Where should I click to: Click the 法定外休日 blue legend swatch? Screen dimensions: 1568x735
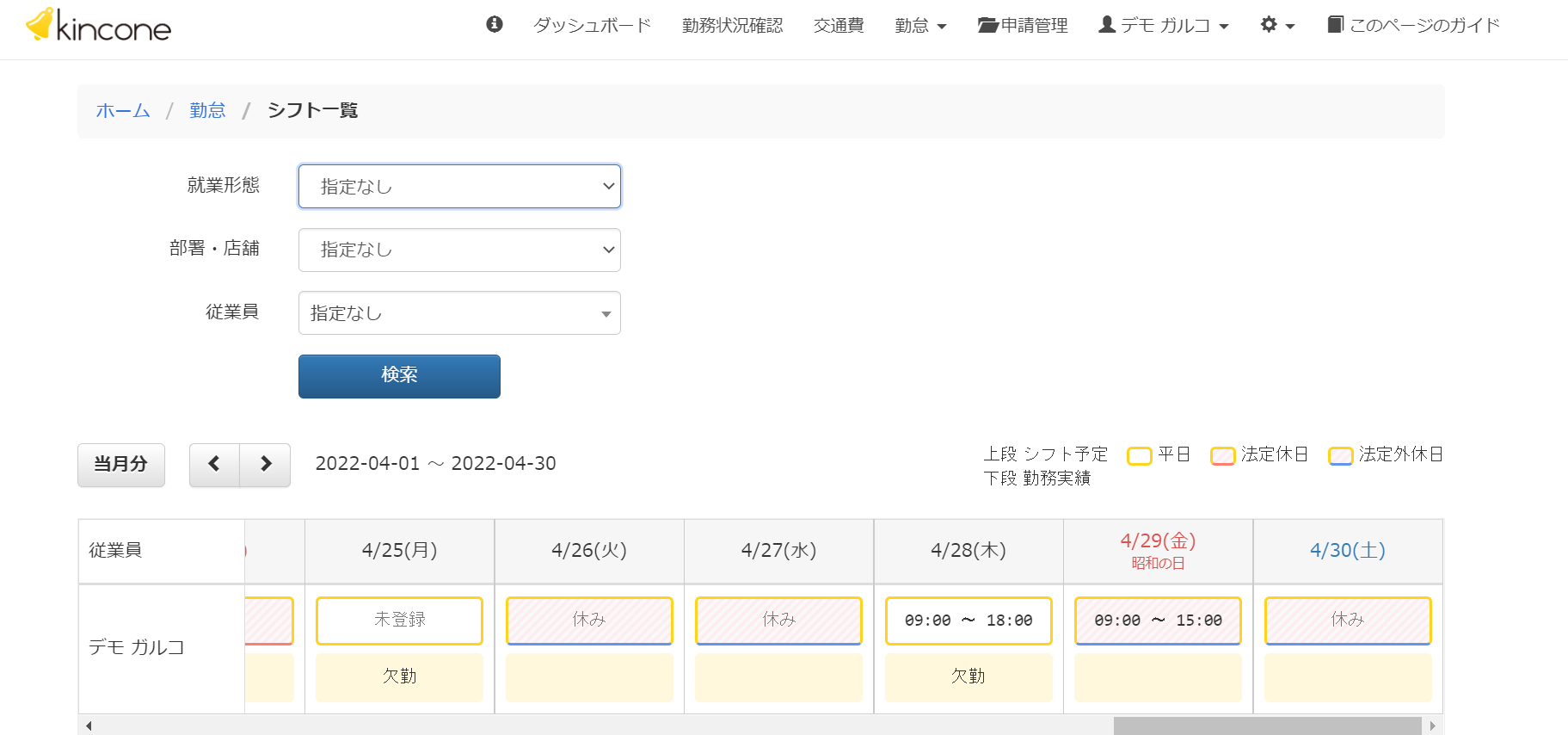pyautogui.click(x=1340, y=455)
